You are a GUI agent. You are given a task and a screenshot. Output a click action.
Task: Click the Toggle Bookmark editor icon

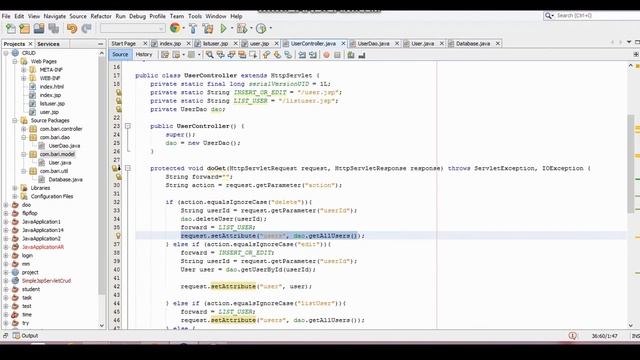288,55
